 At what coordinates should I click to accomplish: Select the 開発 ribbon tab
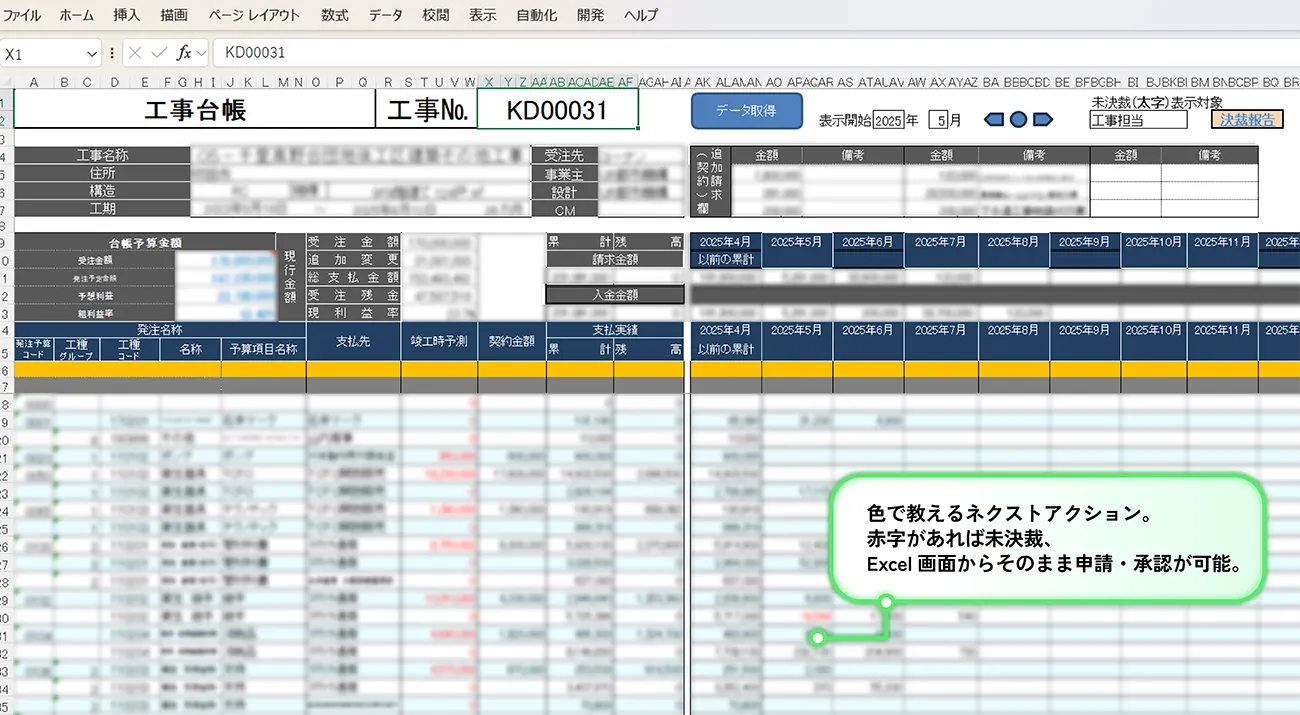(x=589, y=15)
